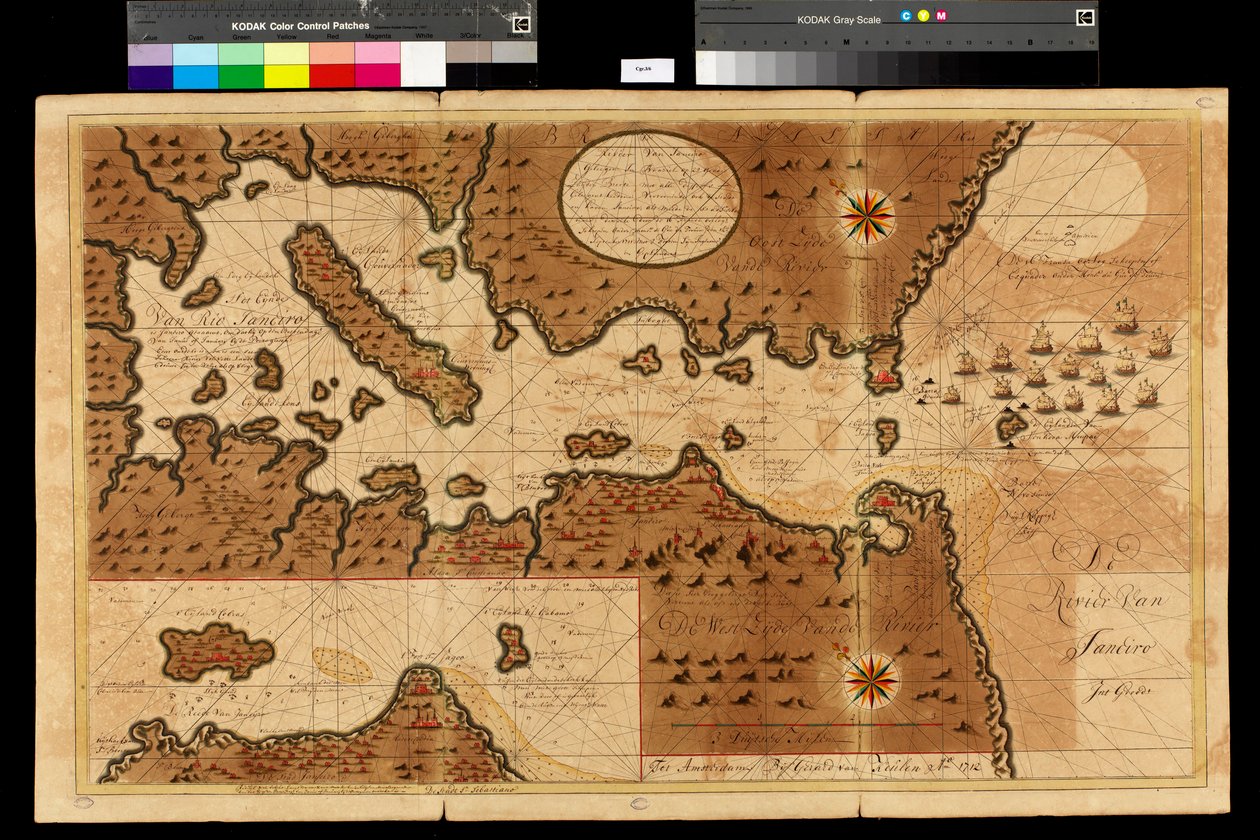Click the large island in the lower-left inset map

(x=216, y=654)
